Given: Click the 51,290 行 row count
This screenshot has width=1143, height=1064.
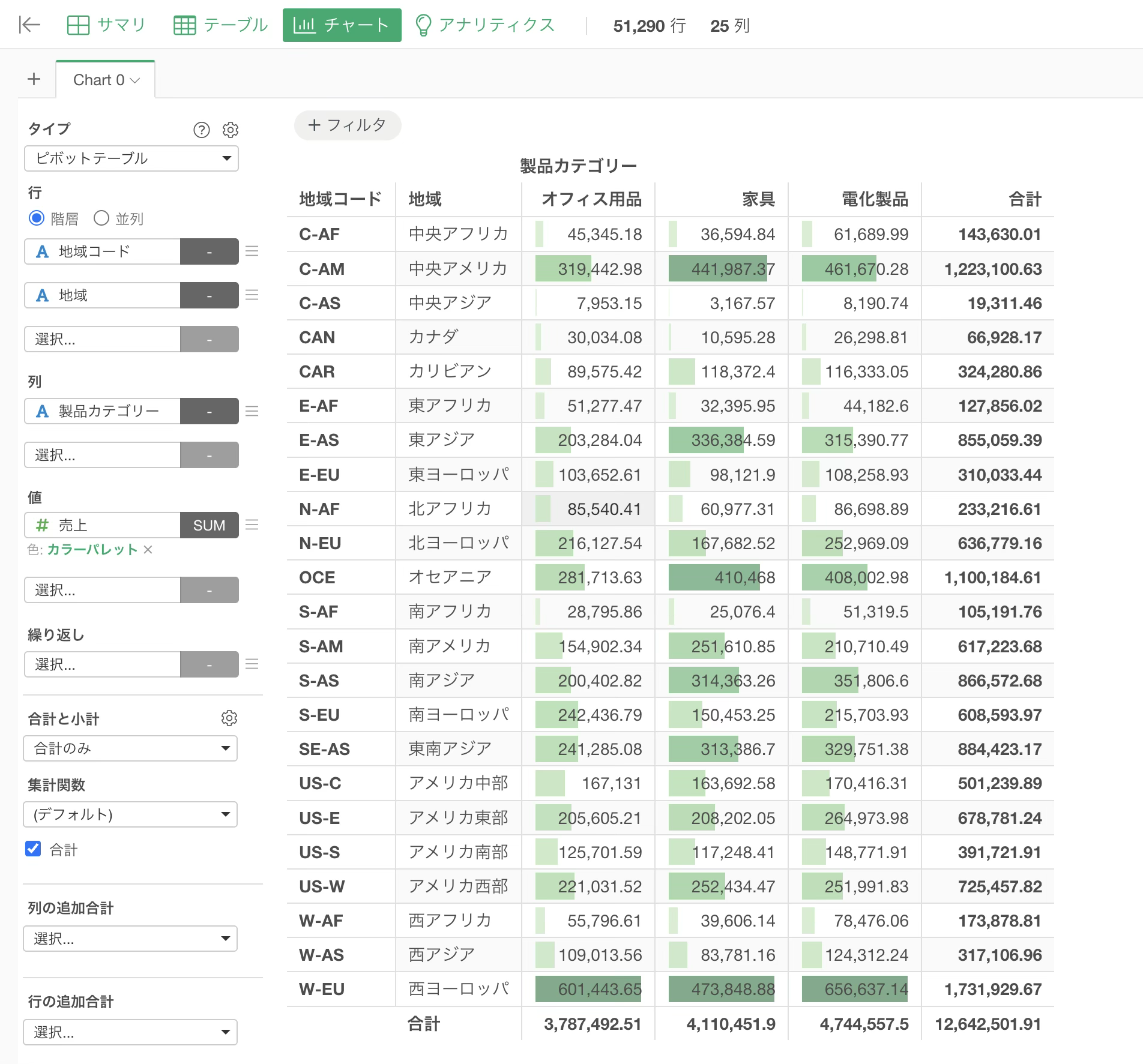Looking at the screenshot, I should click(x=650, y=26).
